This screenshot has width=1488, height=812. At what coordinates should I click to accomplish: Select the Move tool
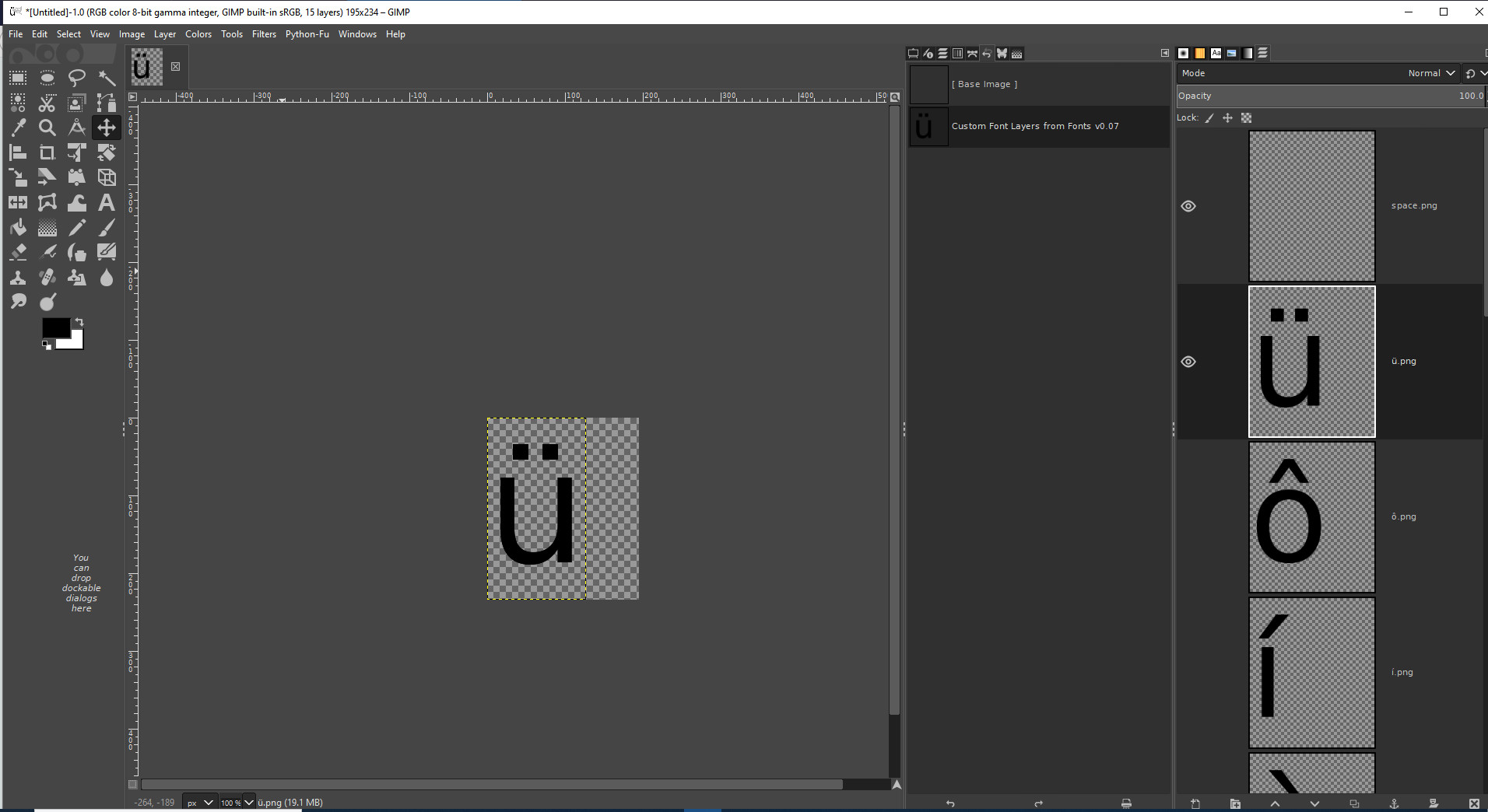tap(107, 128)
